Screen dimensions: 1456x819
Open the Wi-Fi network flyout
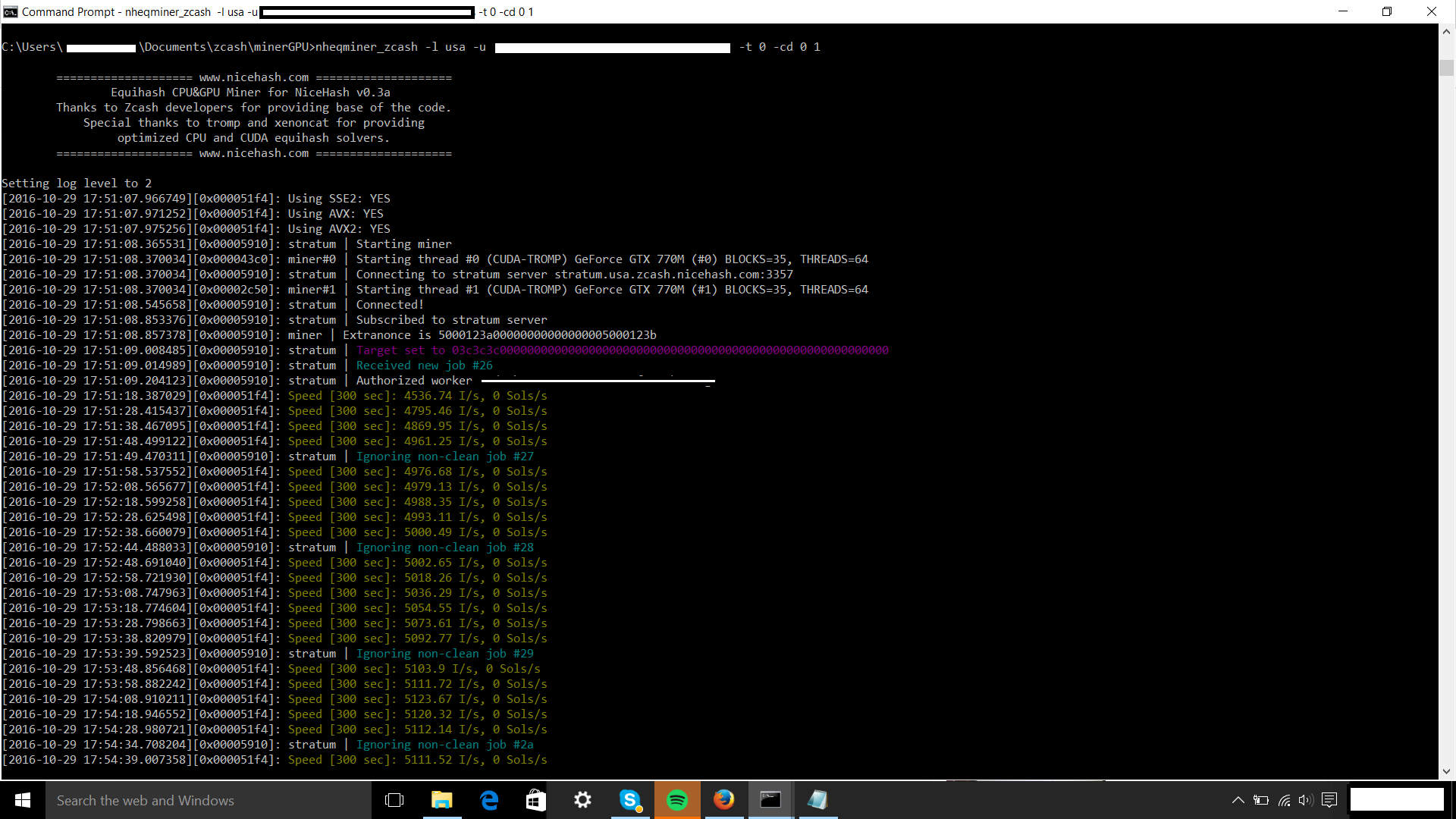[1284, 800]
